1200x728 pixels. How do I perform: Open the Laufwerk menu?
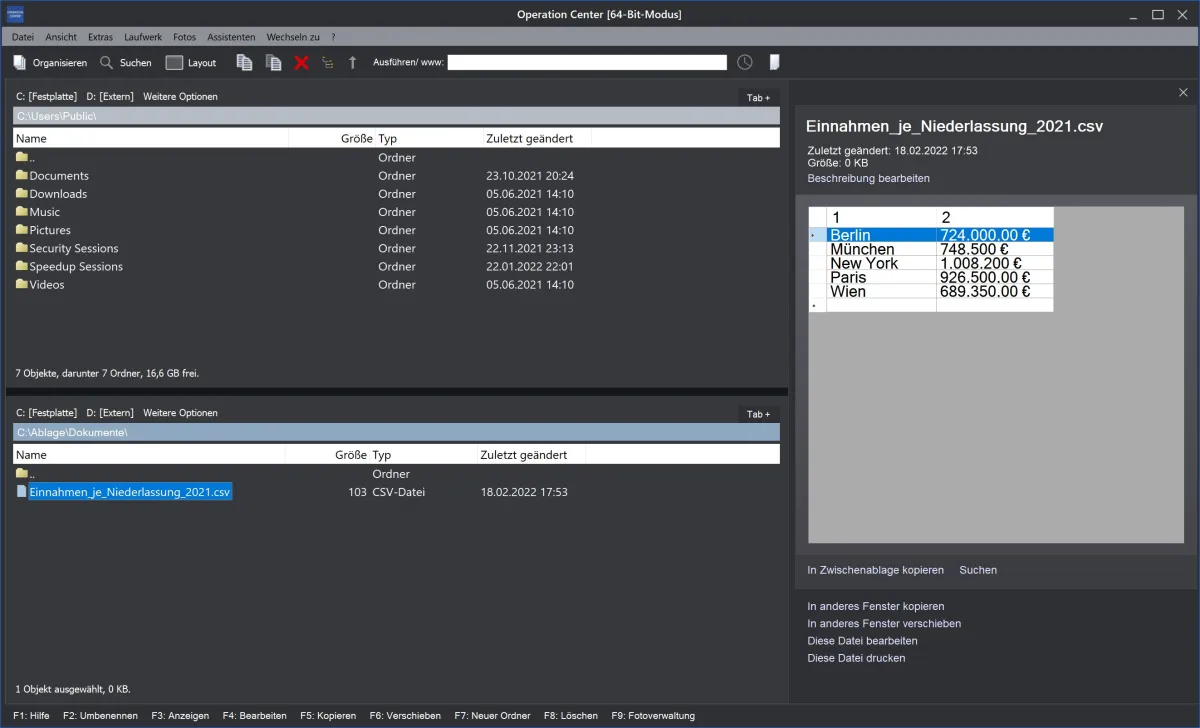(142, 36)
